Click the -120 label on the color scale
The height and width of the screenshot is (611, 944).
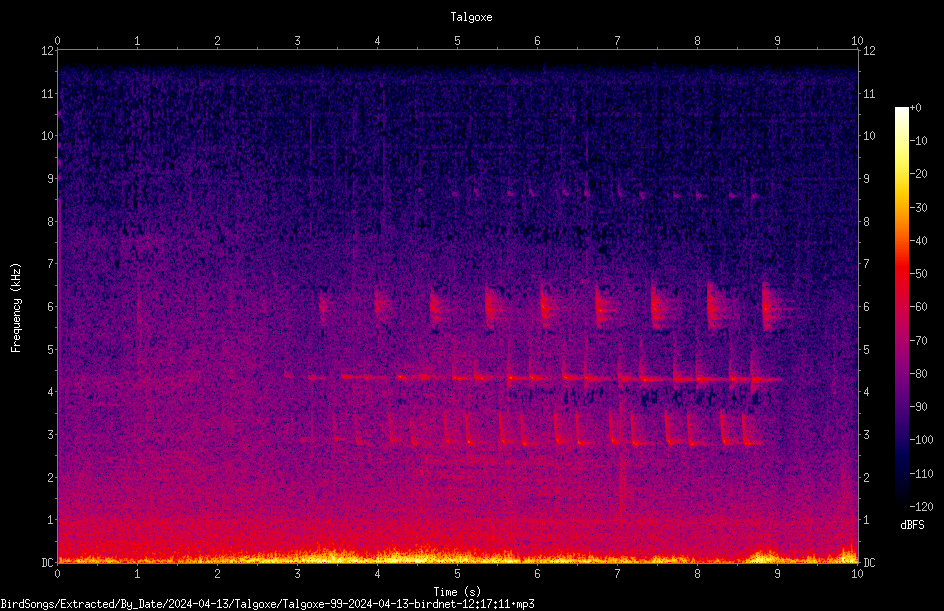pyautogui.click(x=921, y=506)
